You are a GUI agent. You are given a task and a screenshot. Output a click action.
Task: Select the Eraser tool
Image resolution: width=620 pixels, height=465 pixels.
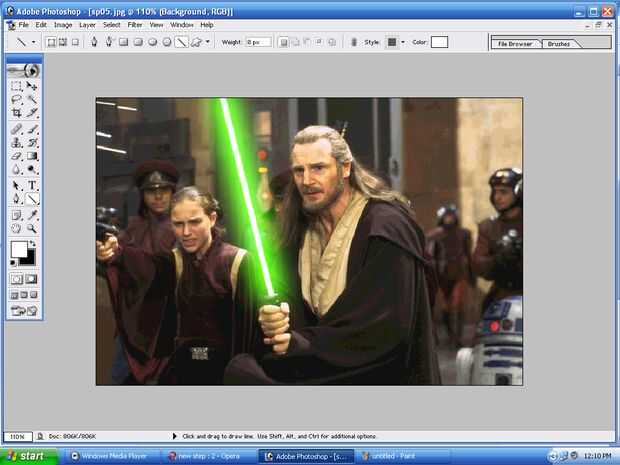tap(16, 156)
